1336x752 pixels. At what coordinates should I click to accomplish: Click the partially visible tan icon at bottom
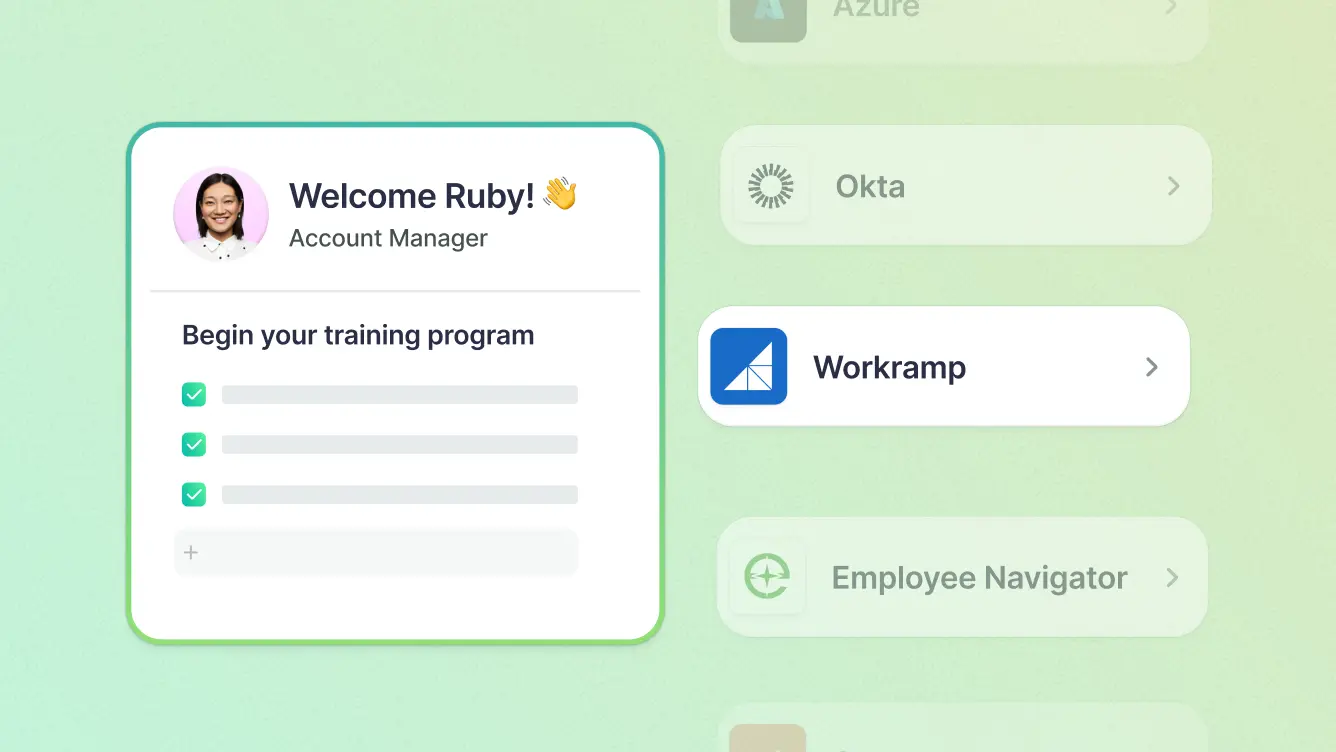767,740
